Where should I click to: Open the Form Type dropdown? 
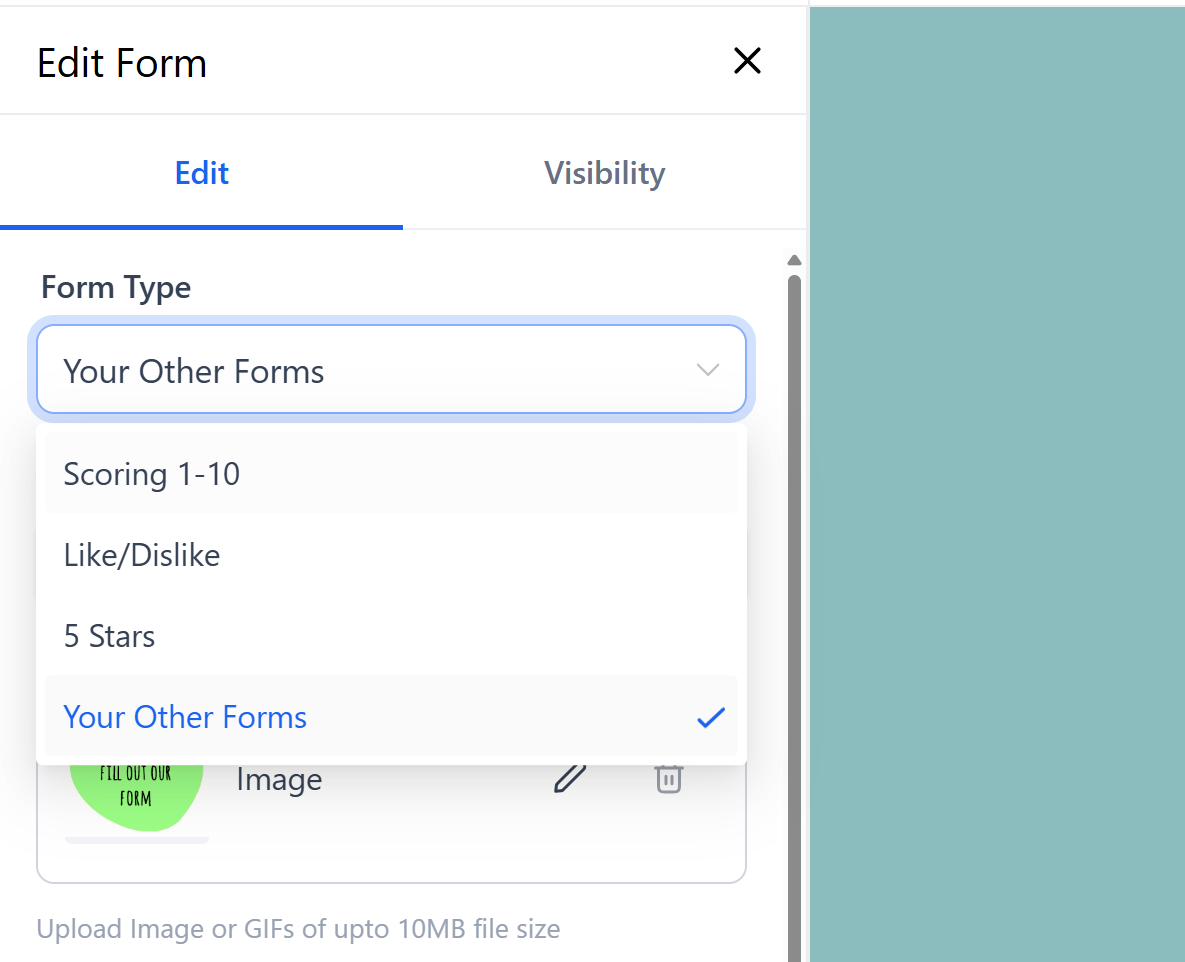tap(391, 369)
